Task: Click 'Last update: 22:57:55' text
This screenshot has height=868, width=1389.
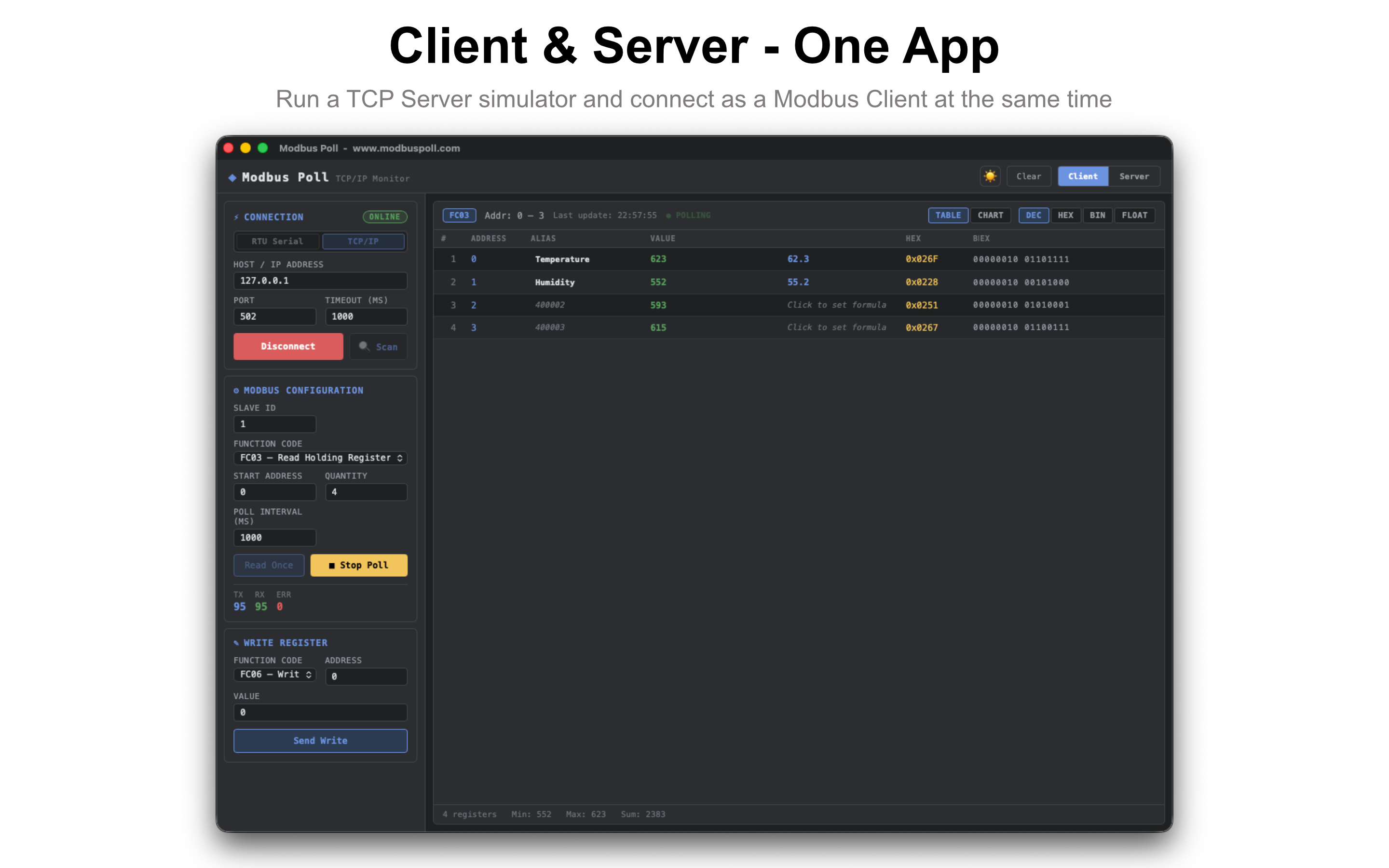Action: (x=604, y=215)
